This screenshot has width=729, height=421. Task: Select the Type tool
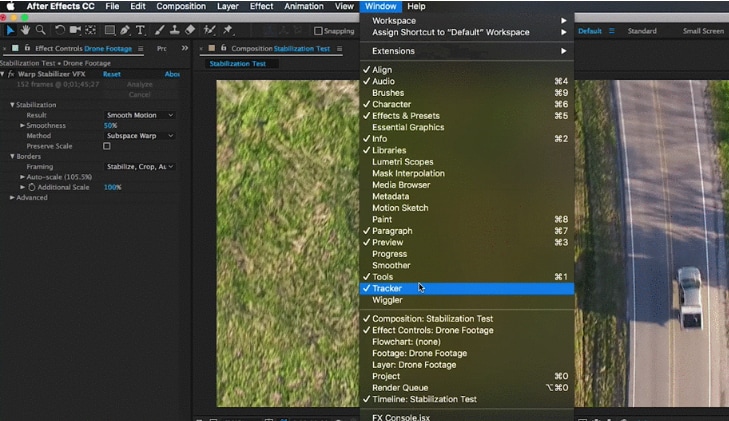(140, 30)
